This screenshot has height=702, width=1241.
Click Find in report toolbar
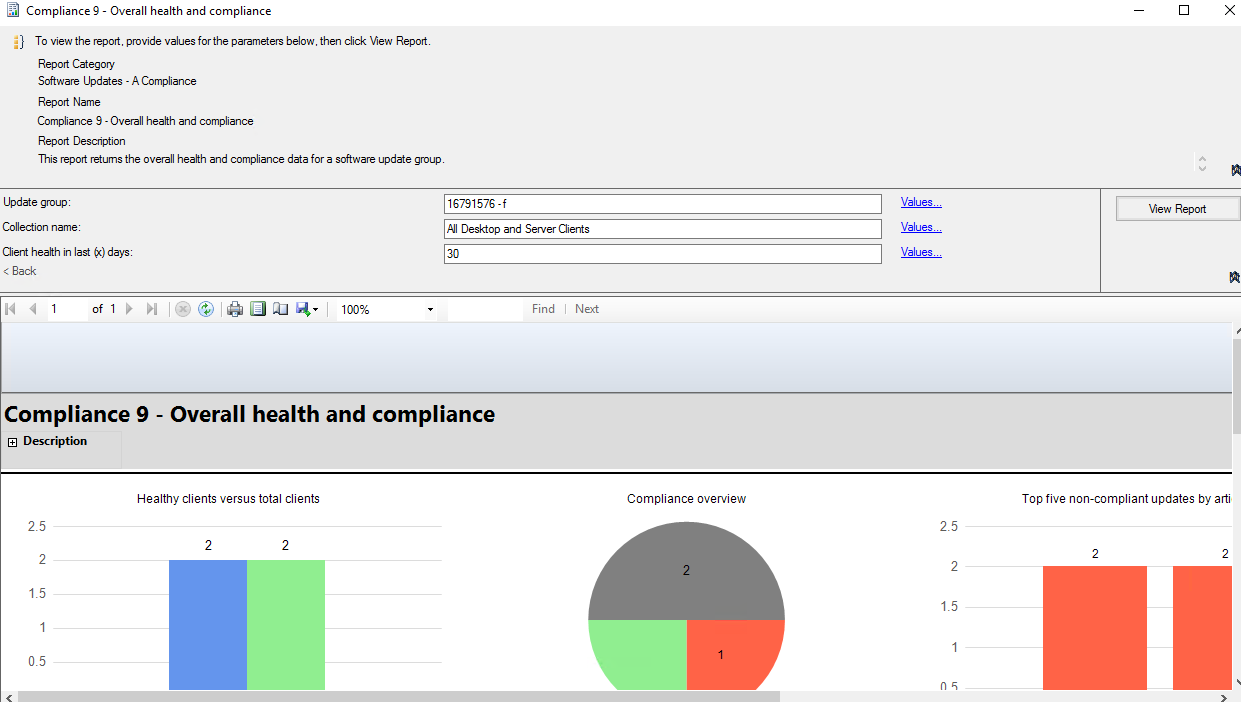coord(543,309)
